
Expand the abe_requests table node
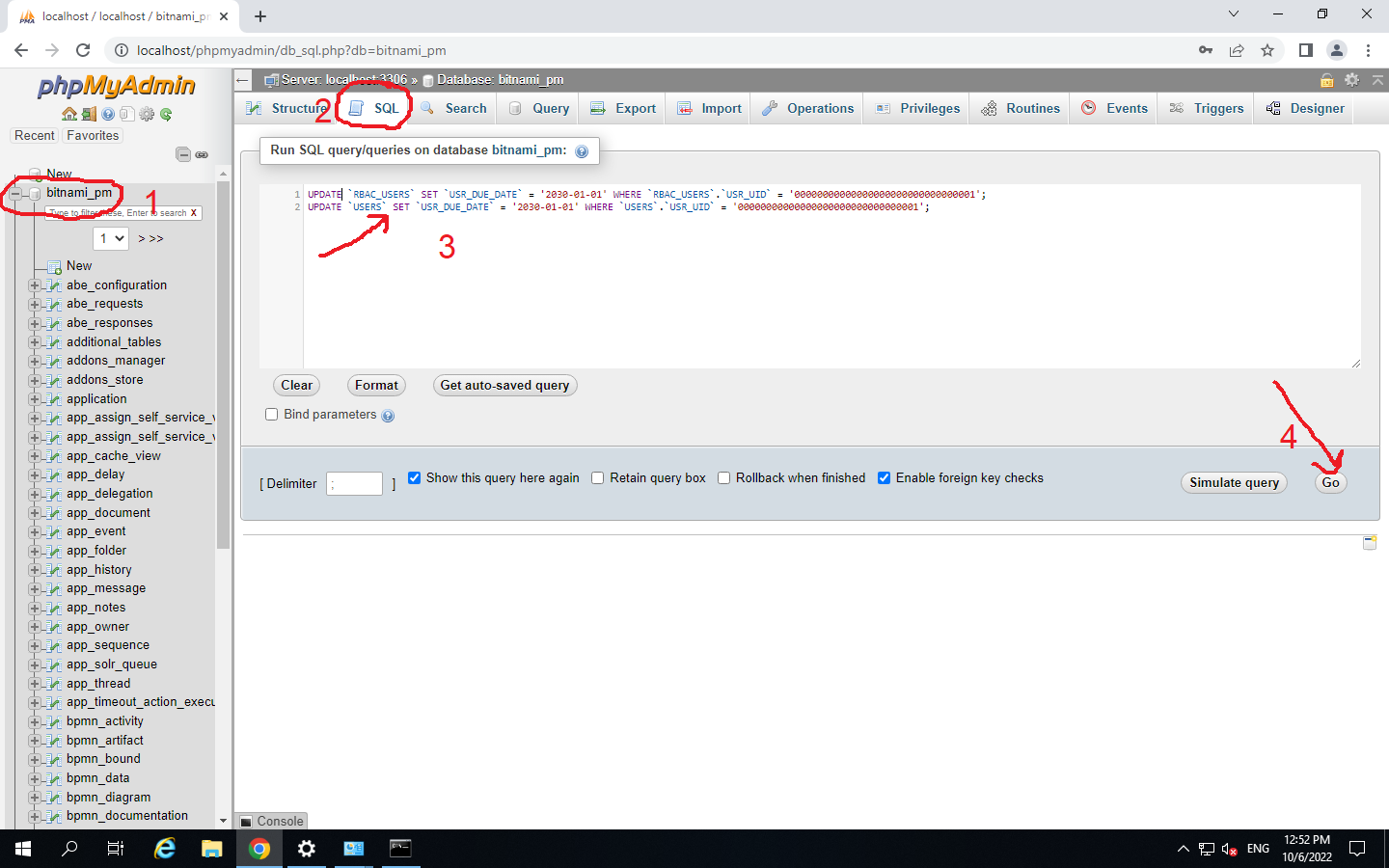35,305
